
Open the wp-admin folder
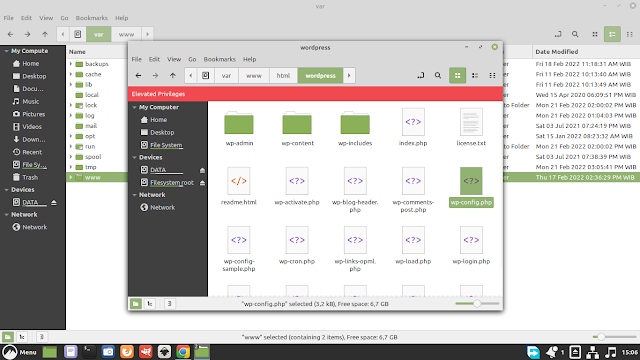coord(239,128)
